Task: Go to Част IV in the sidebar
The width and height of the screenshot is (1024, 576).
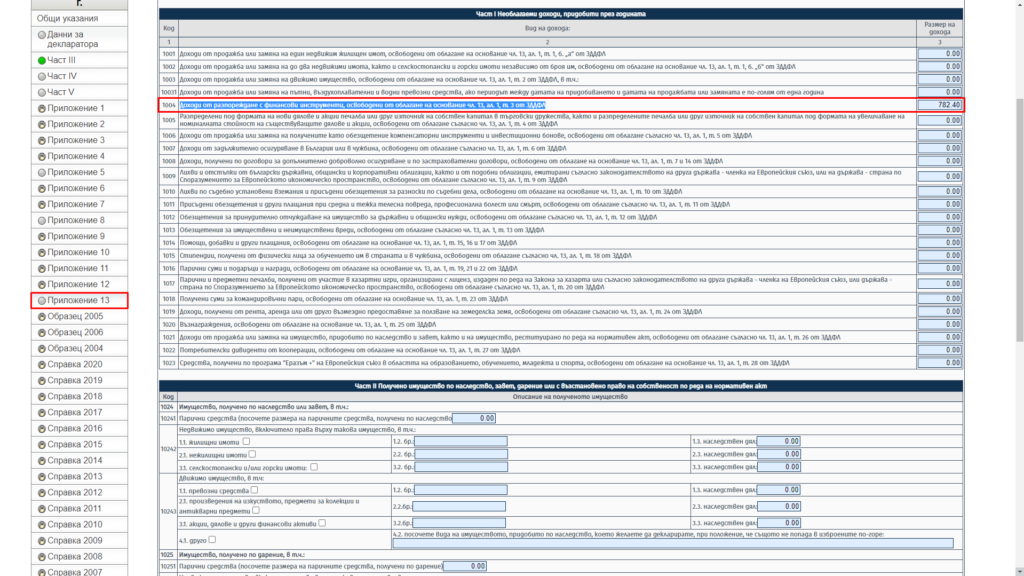Action: click(61, 76)
